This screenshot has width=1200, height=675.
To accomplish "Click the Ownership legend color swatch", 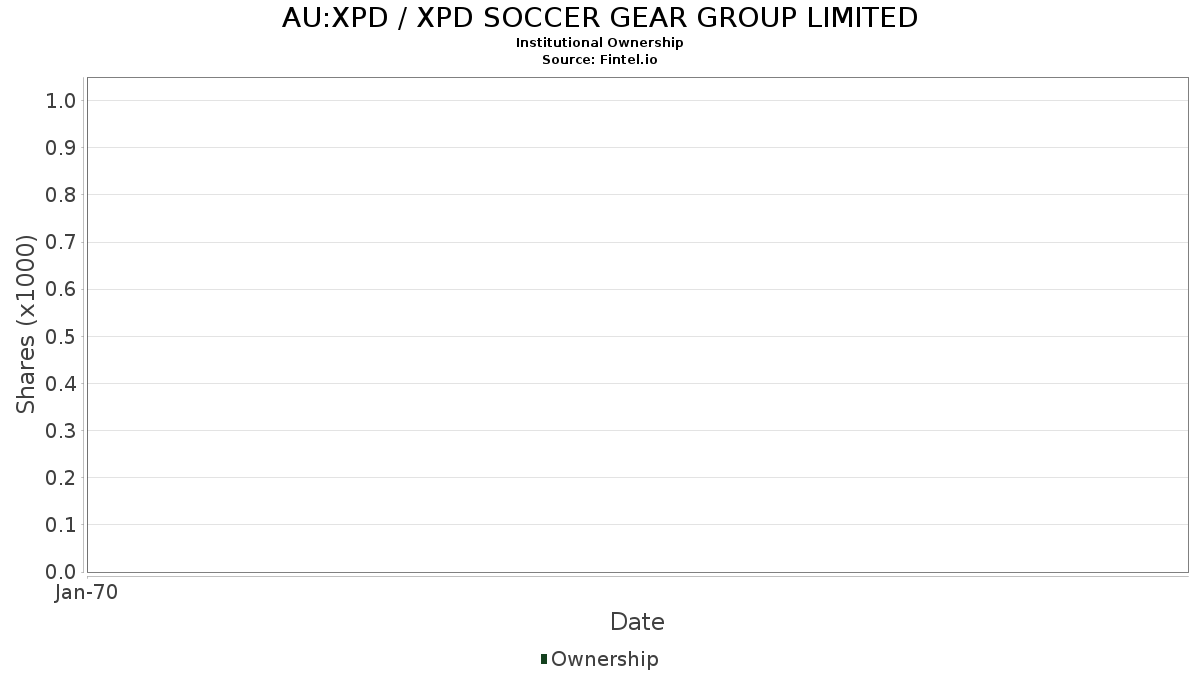I will coord(544,659).
